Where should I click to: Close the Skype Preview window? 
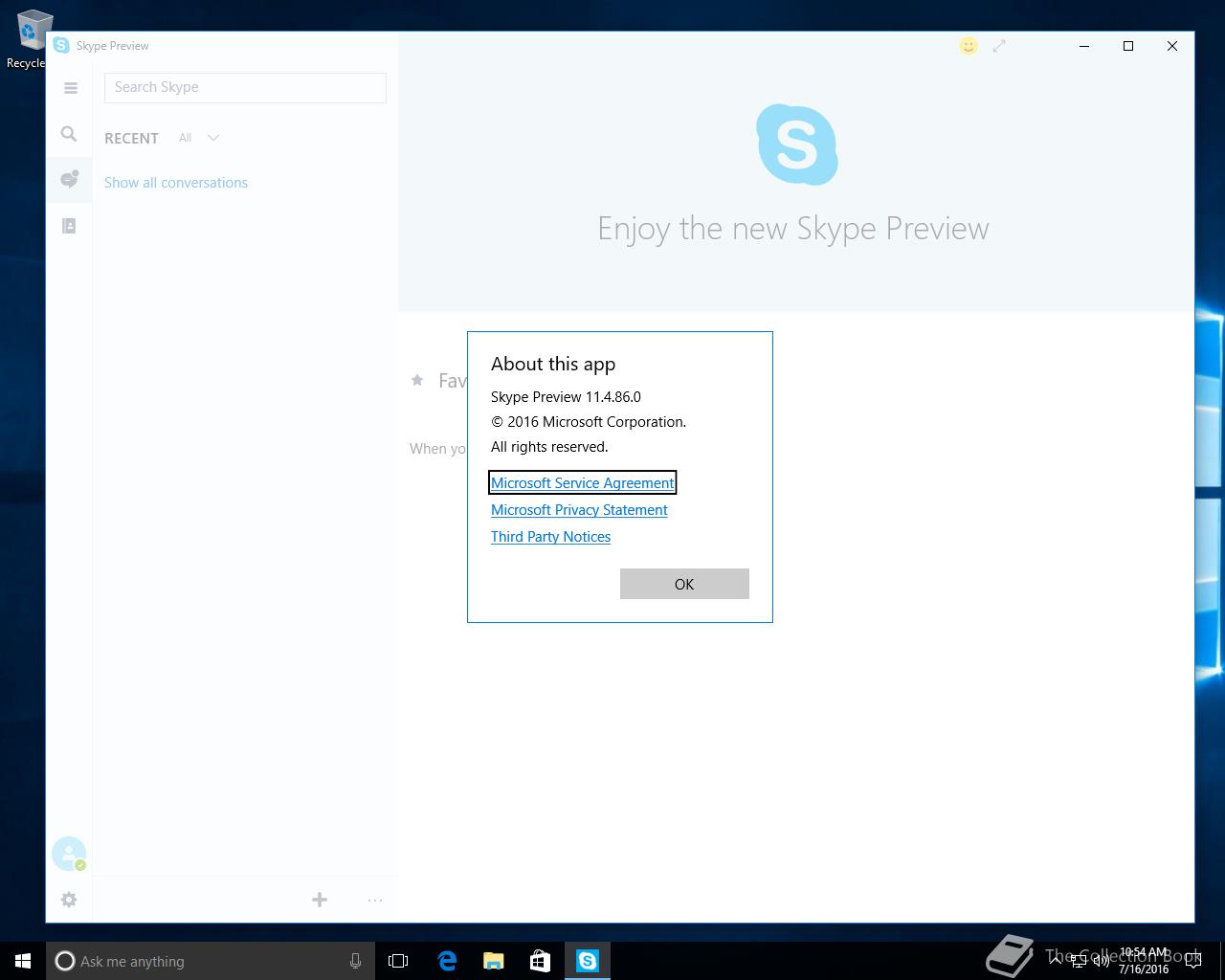click(1172, 46)
